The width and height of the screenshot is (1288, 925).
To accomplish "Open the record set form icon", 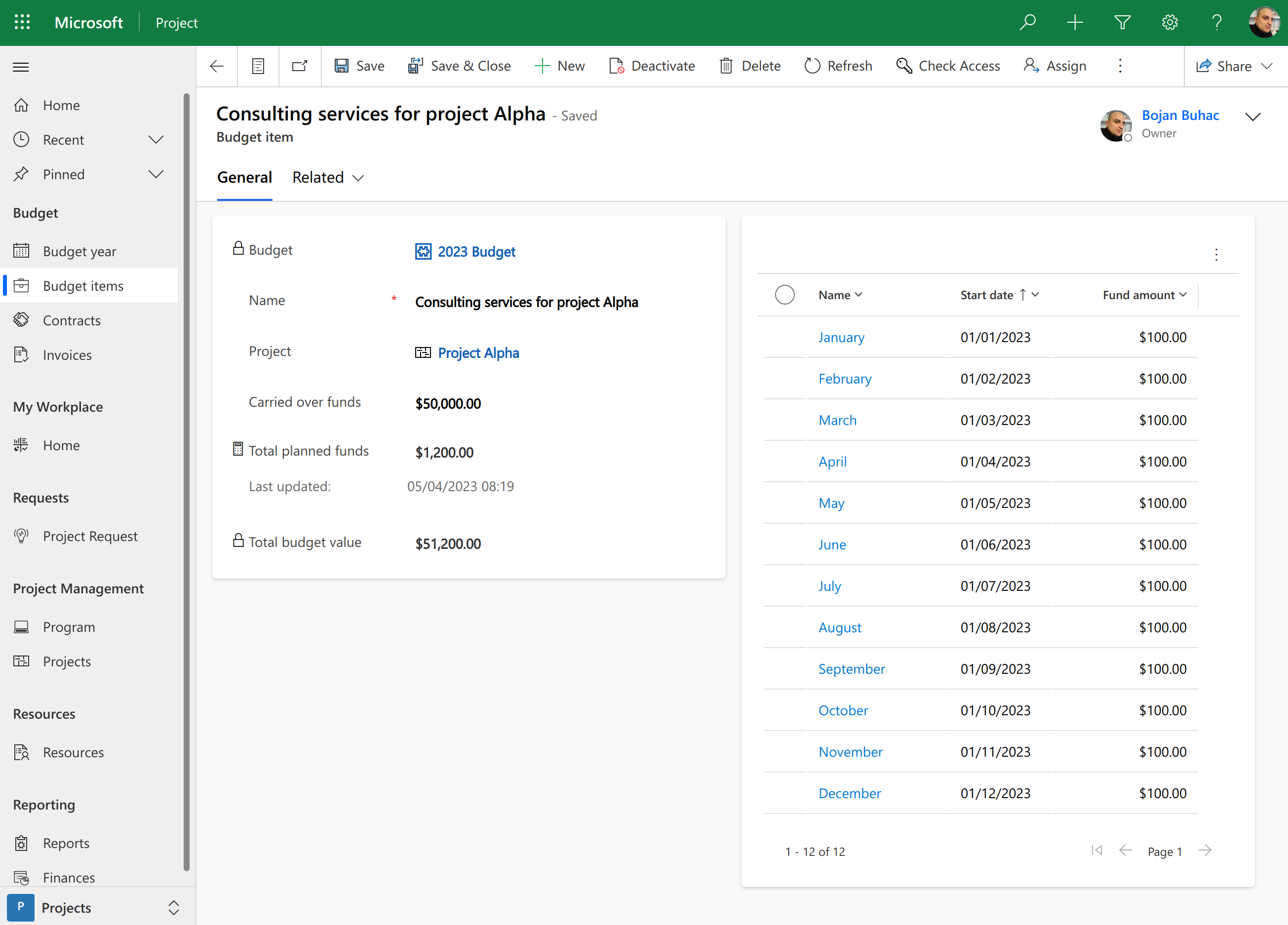I will (258, 67).
